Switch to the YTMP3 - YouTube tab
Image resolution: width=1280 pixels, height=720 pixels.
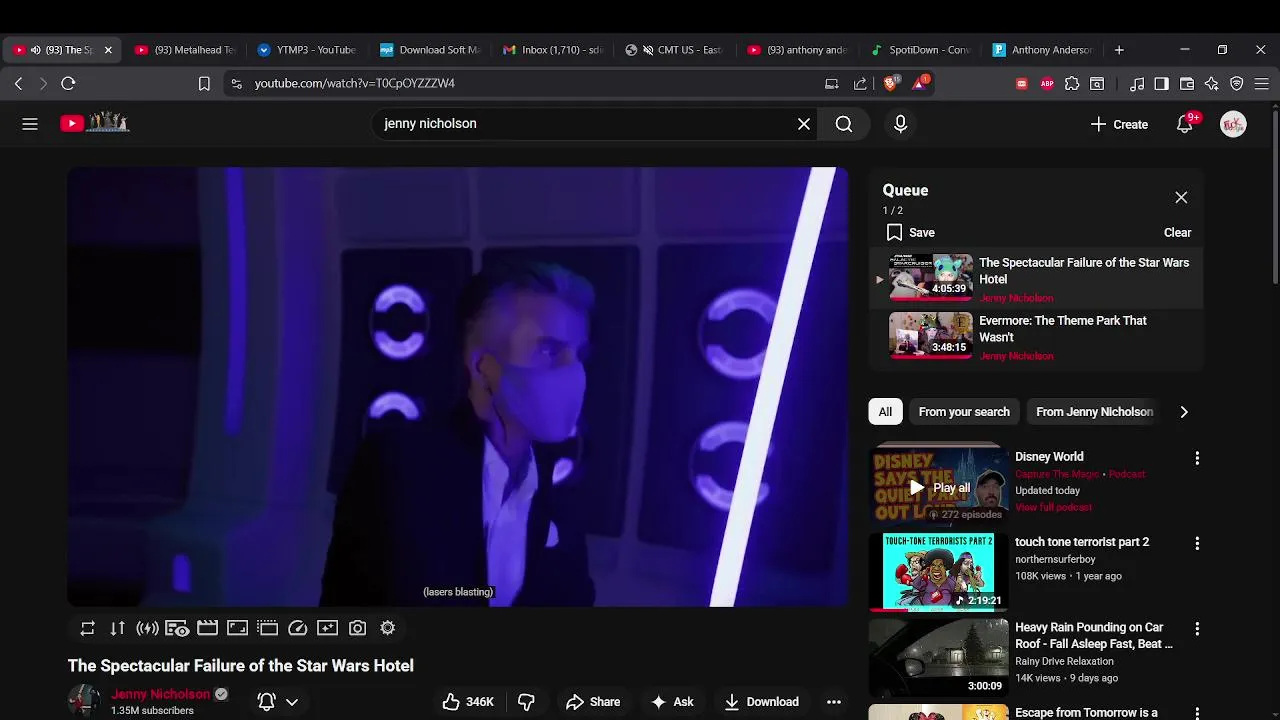coord(307,50)
